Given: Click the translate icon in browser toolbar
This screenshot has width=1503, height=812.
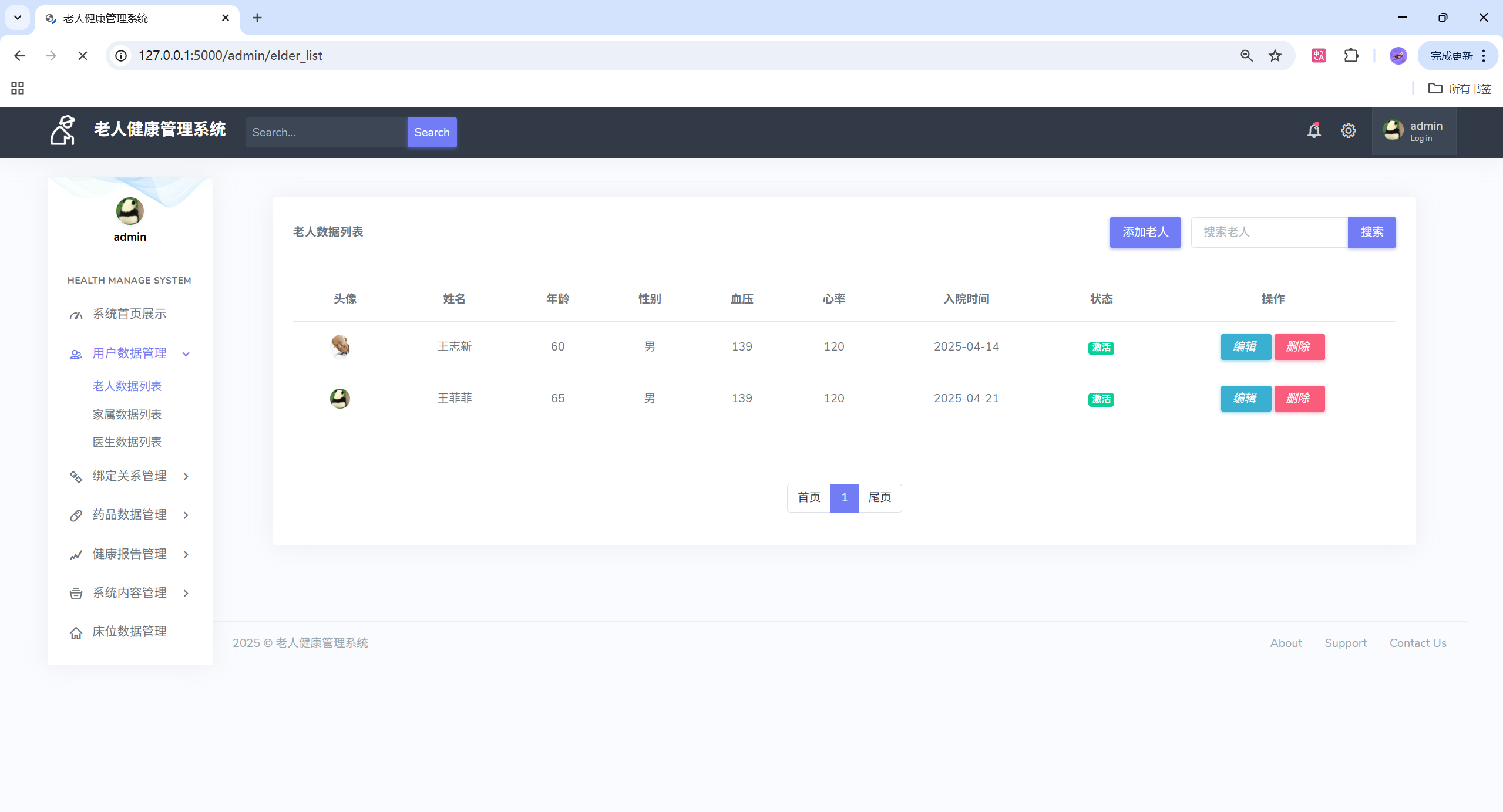Looking at the screenshot, I should 1319,56.
